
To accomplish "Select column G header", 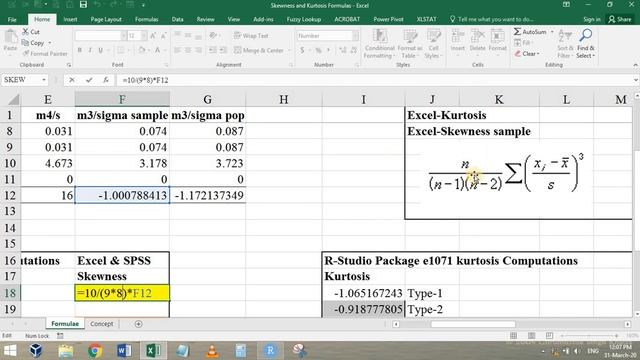I will (x=207, y=99).
